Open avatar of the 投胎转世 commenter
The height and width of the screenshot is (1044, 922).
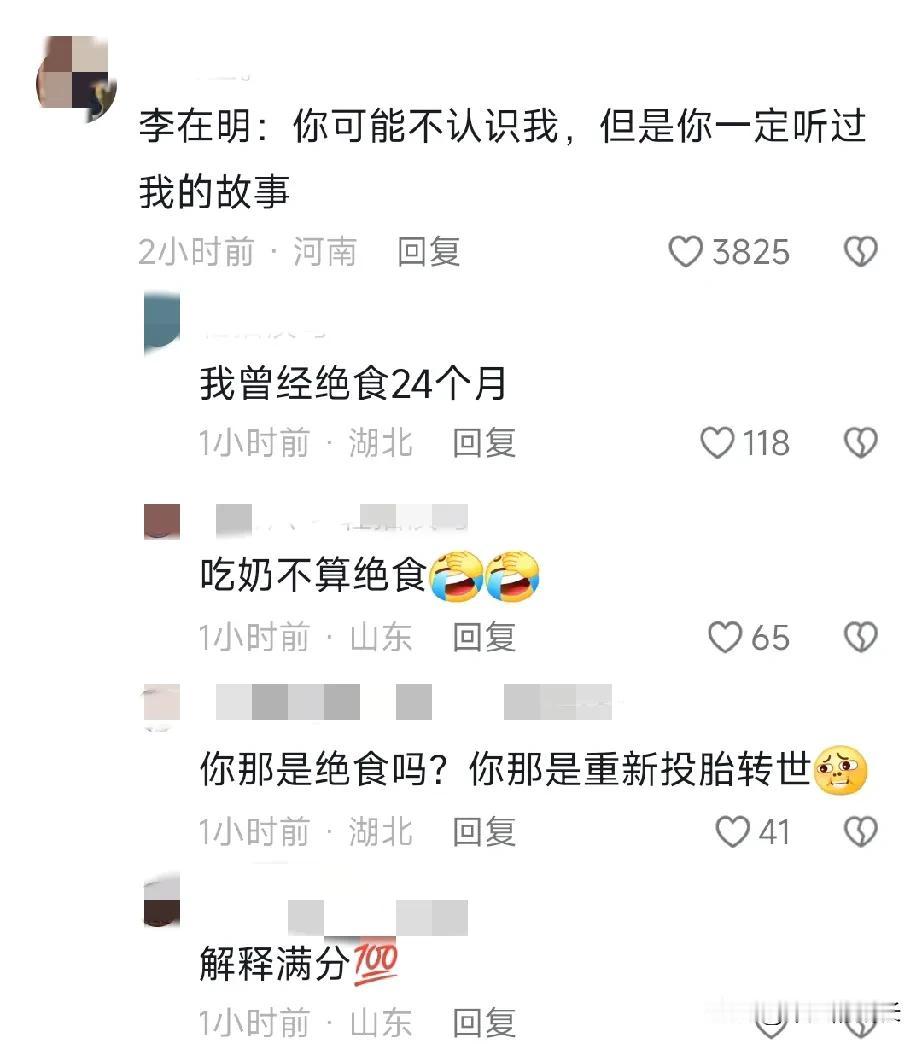click(162, 704)
